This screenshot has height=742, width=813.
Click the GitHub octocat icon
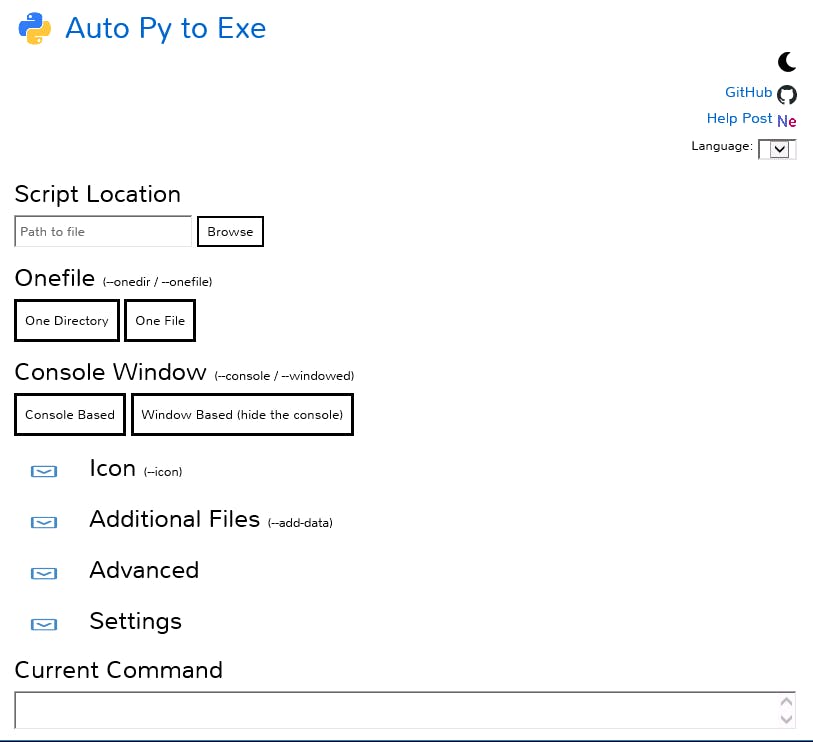pos(787,94)
